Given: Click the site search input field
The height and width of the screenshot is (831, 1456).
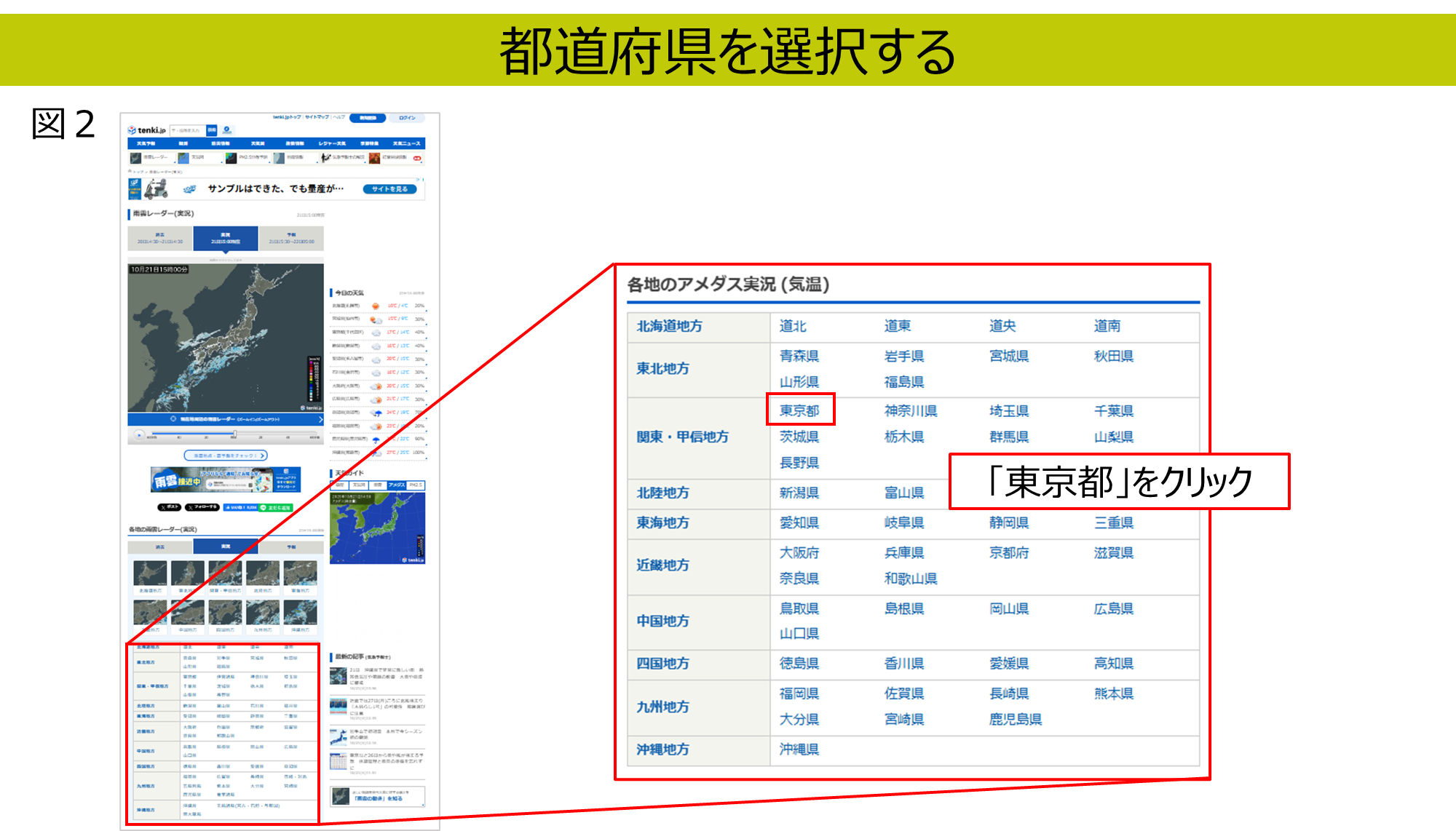Looking at the screenshot, I should click(188, 130).
